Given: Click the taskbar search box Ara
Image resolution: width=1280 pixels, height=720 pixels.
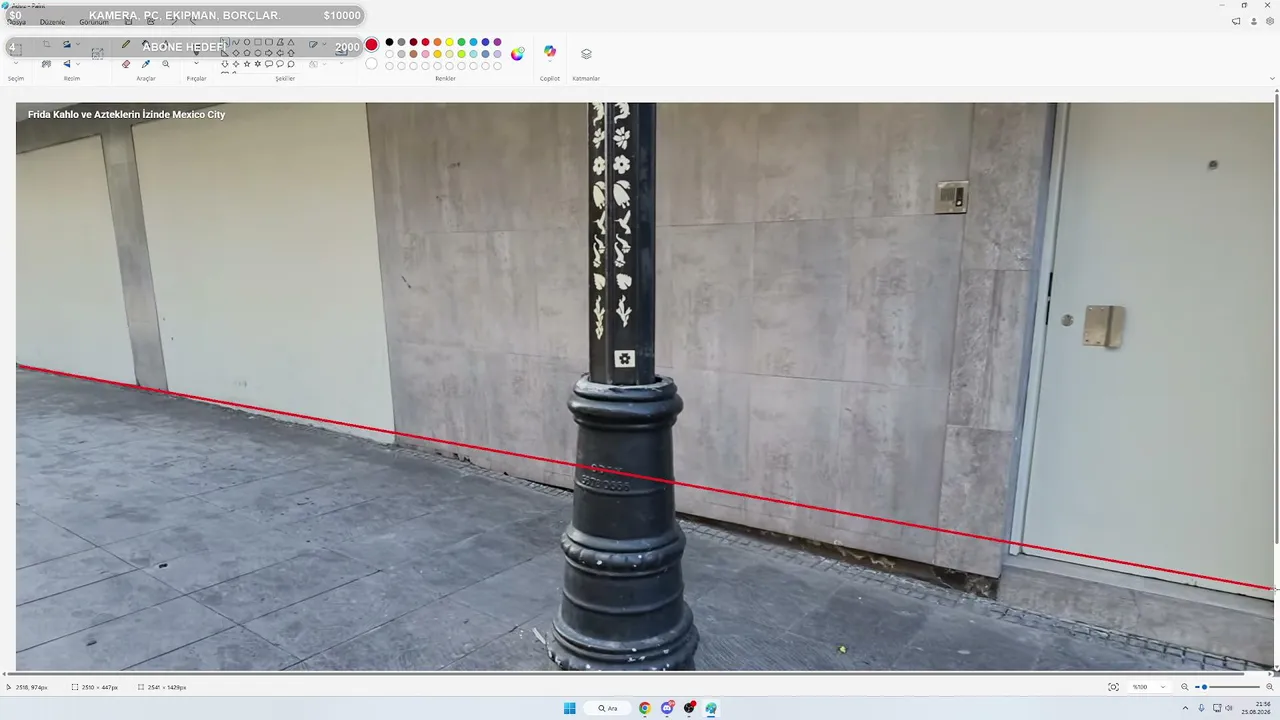Looking at the screenshot, I should 608,708.
